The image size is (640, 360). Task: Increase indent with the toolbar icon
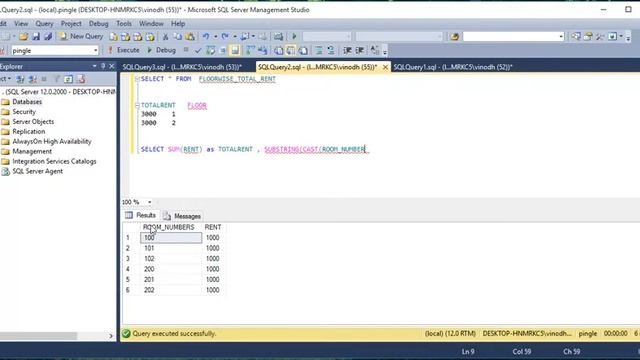[360, 50]
